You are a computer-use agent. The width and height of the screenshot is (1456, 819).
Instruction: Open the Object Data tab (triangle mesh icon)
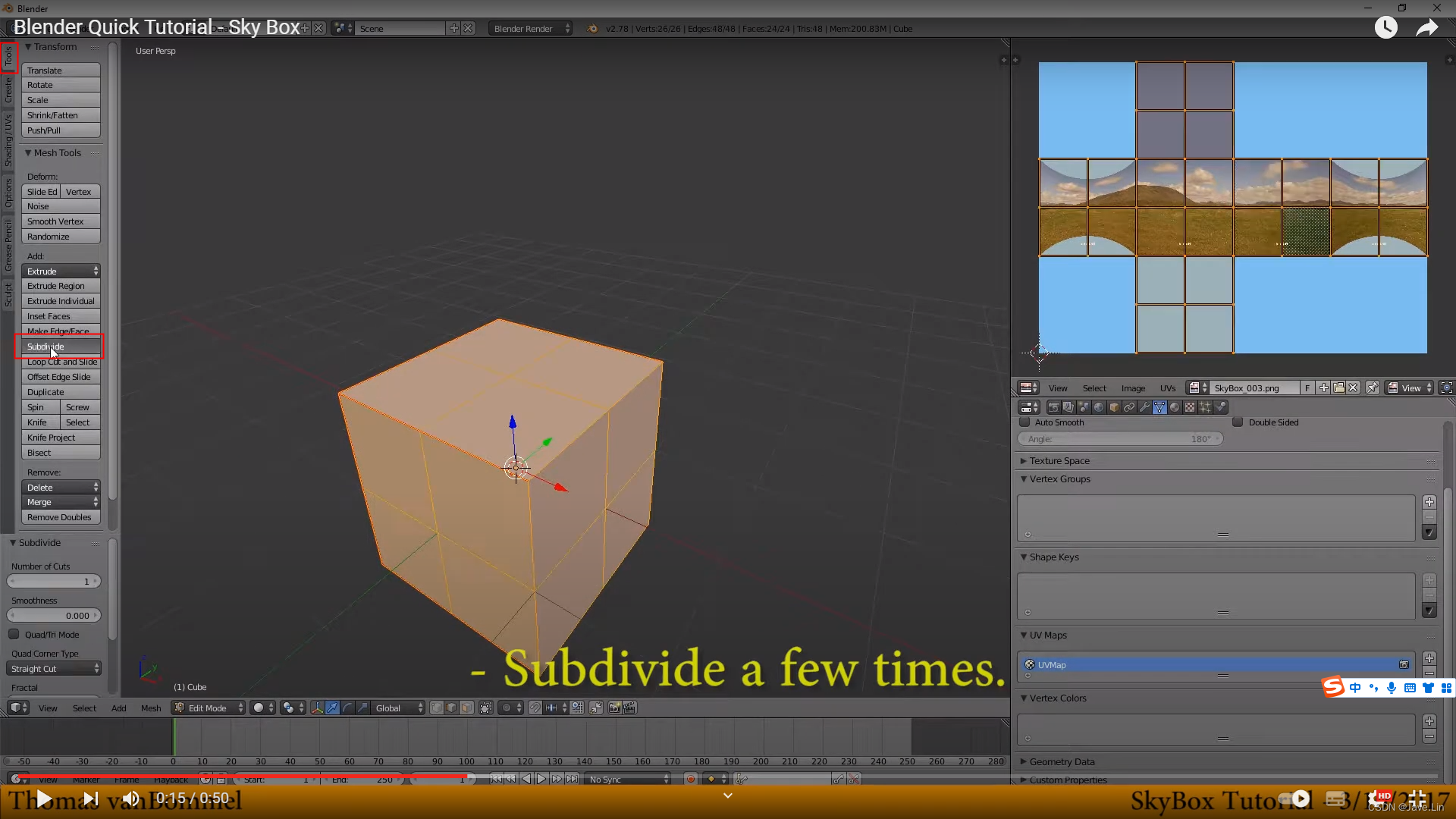pos(1159,407)
